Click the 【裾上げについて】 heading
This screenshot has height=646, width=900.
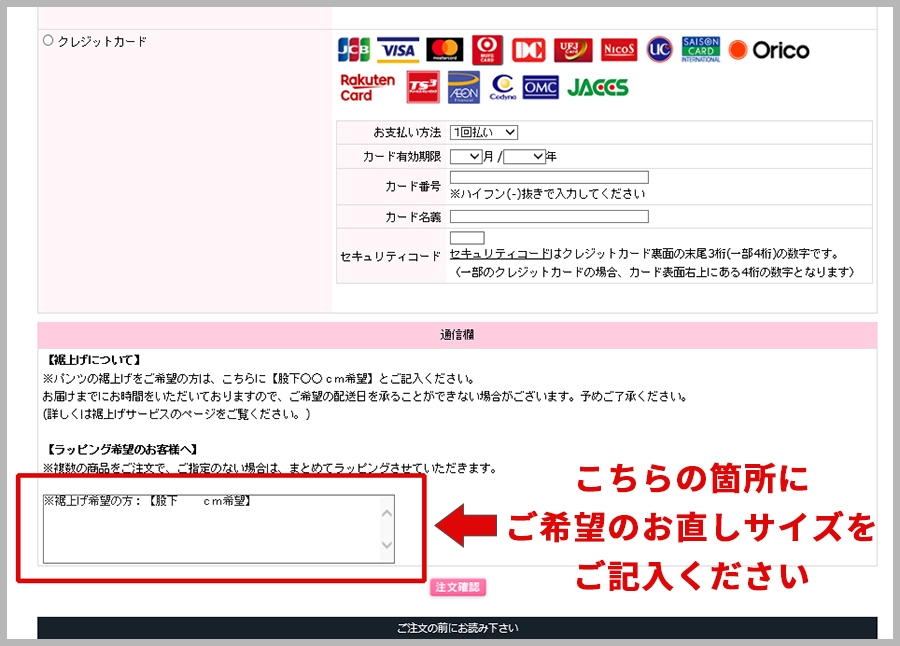click(92, 360)
